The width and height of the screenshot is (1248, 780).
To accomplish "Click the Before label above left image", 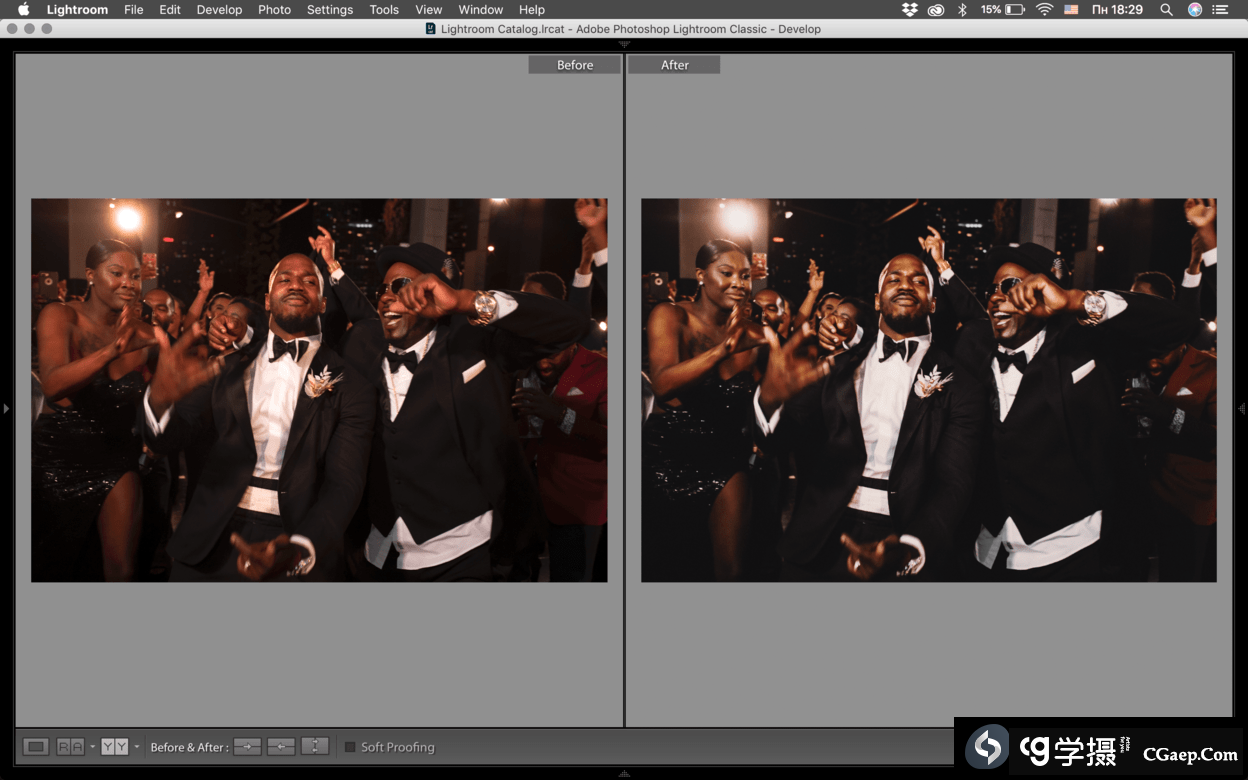I will (x=575, y=65).
